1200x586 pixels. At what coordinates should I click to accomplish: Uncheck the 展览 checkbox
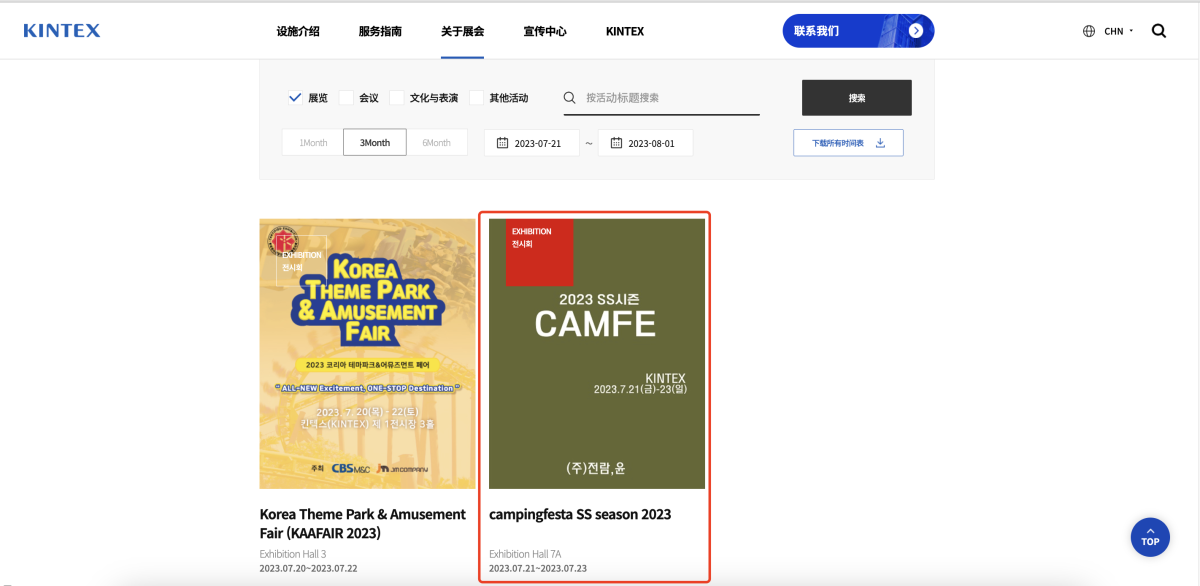[x=295, y=98]
